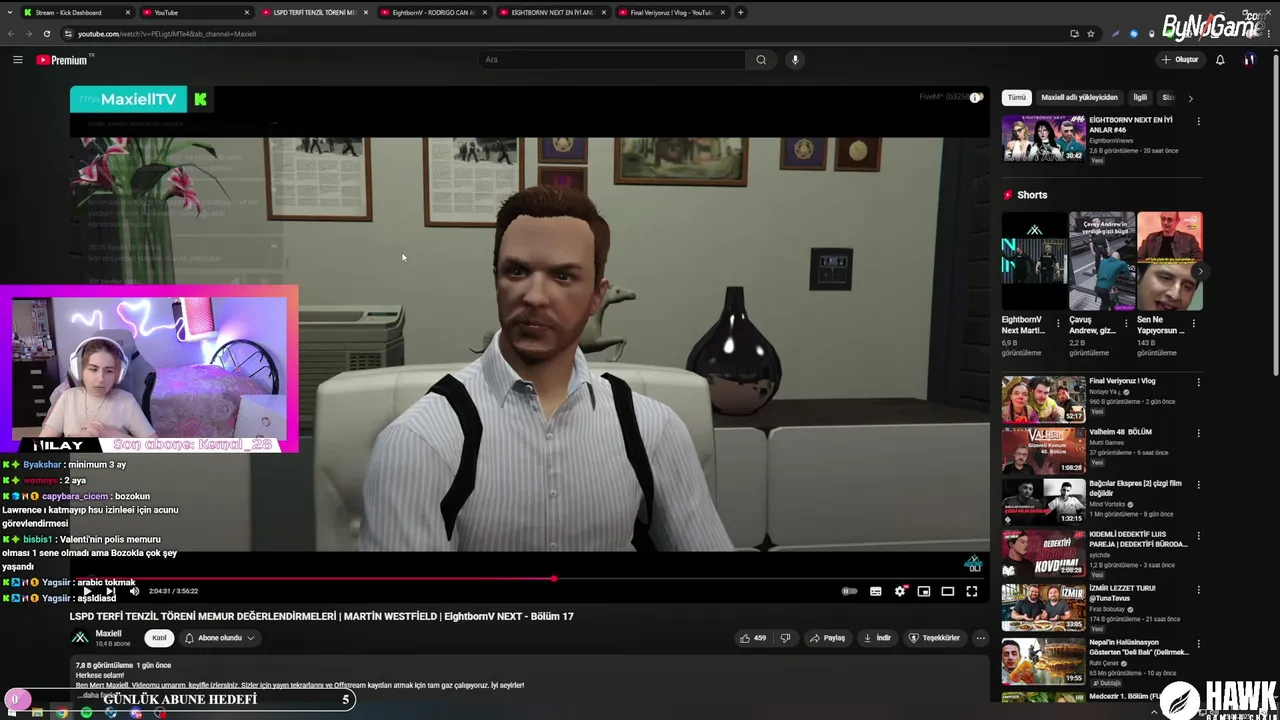
Task: Click the Katıl join button
Action: (x=159, y=638)
